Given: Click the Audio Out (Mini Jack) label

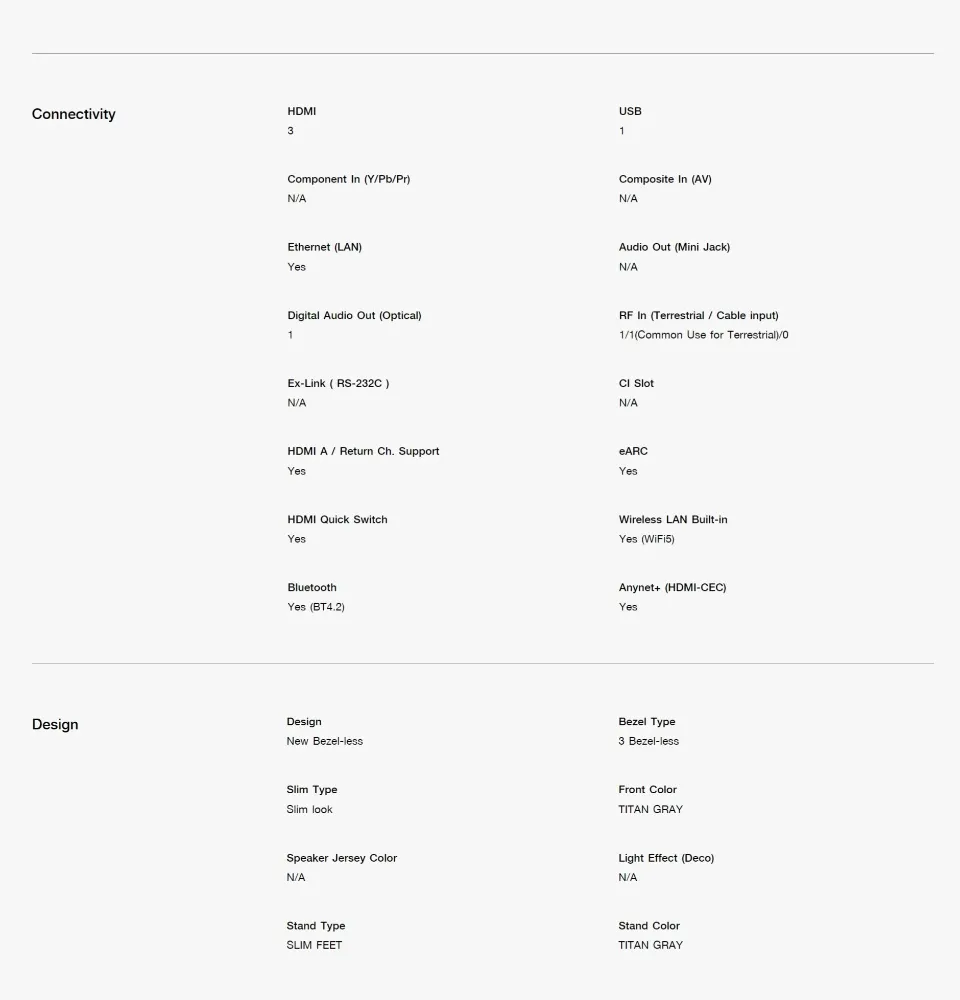Looking at the screenshot, I should [x=674, y=247].
